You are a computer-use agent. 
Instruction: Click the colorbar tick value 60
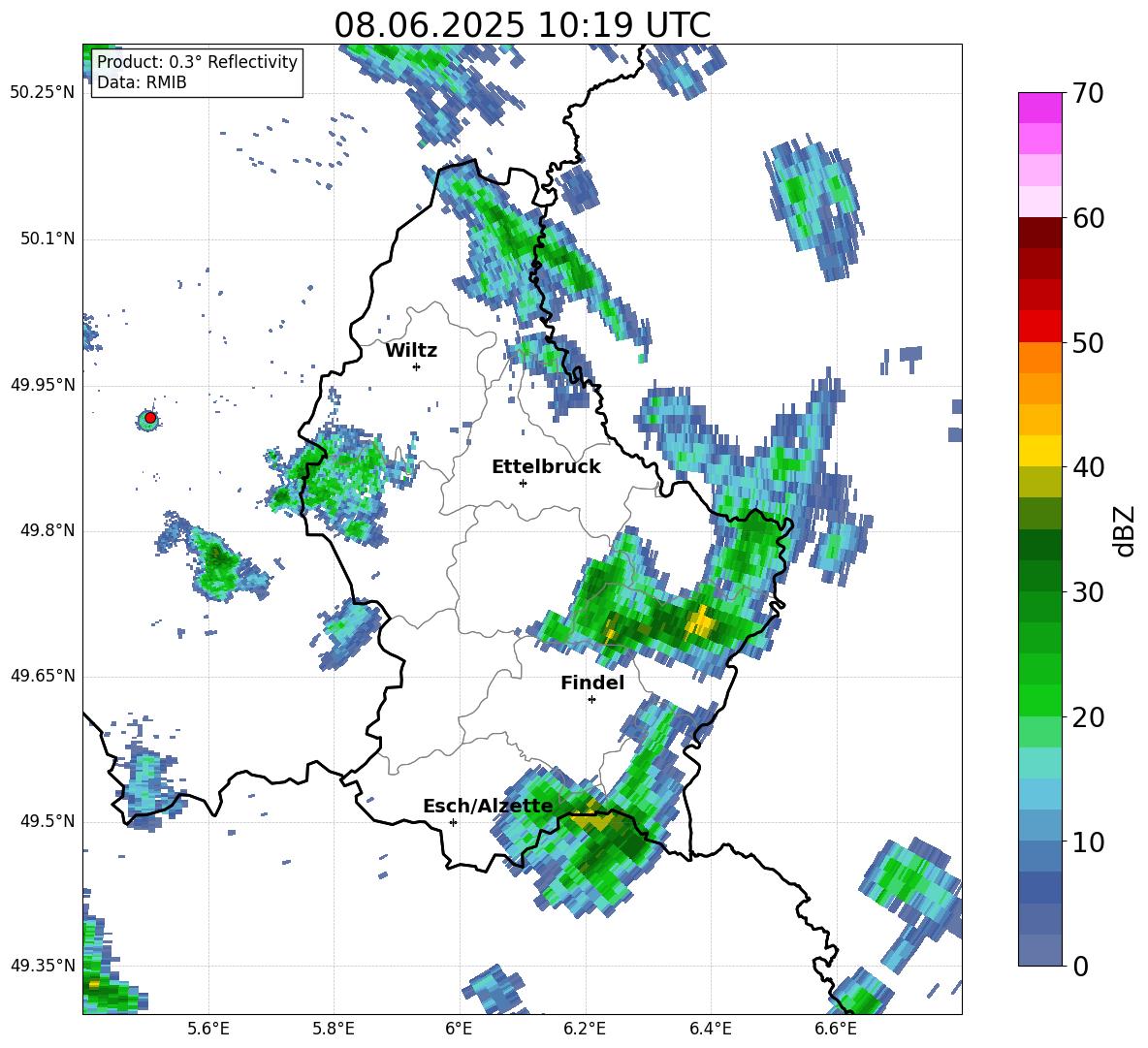[x=1088, y=218]
